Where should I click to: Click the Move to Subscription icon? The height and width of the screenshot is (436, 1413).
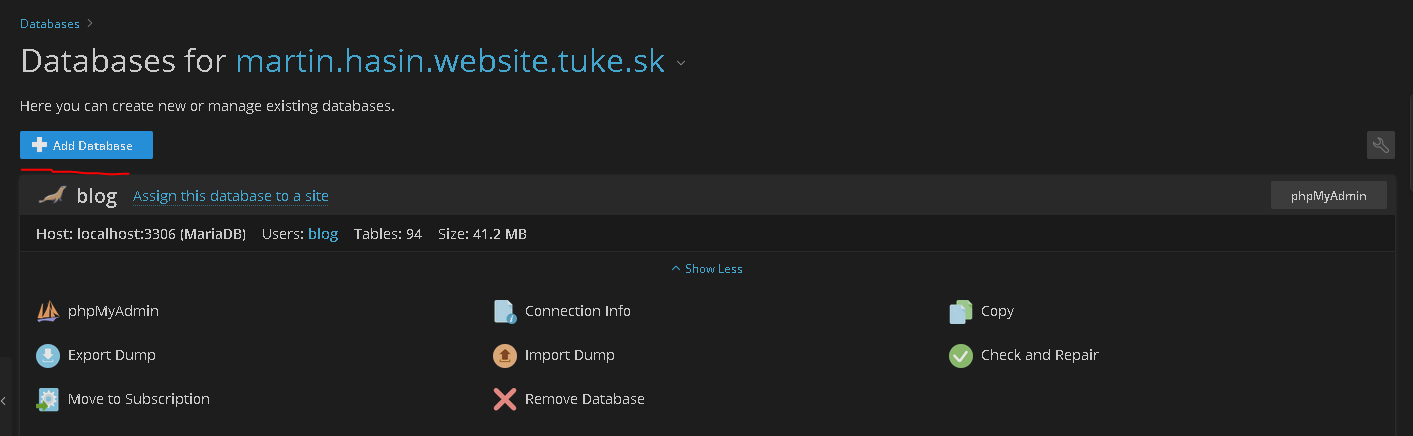tap(48, 400)
